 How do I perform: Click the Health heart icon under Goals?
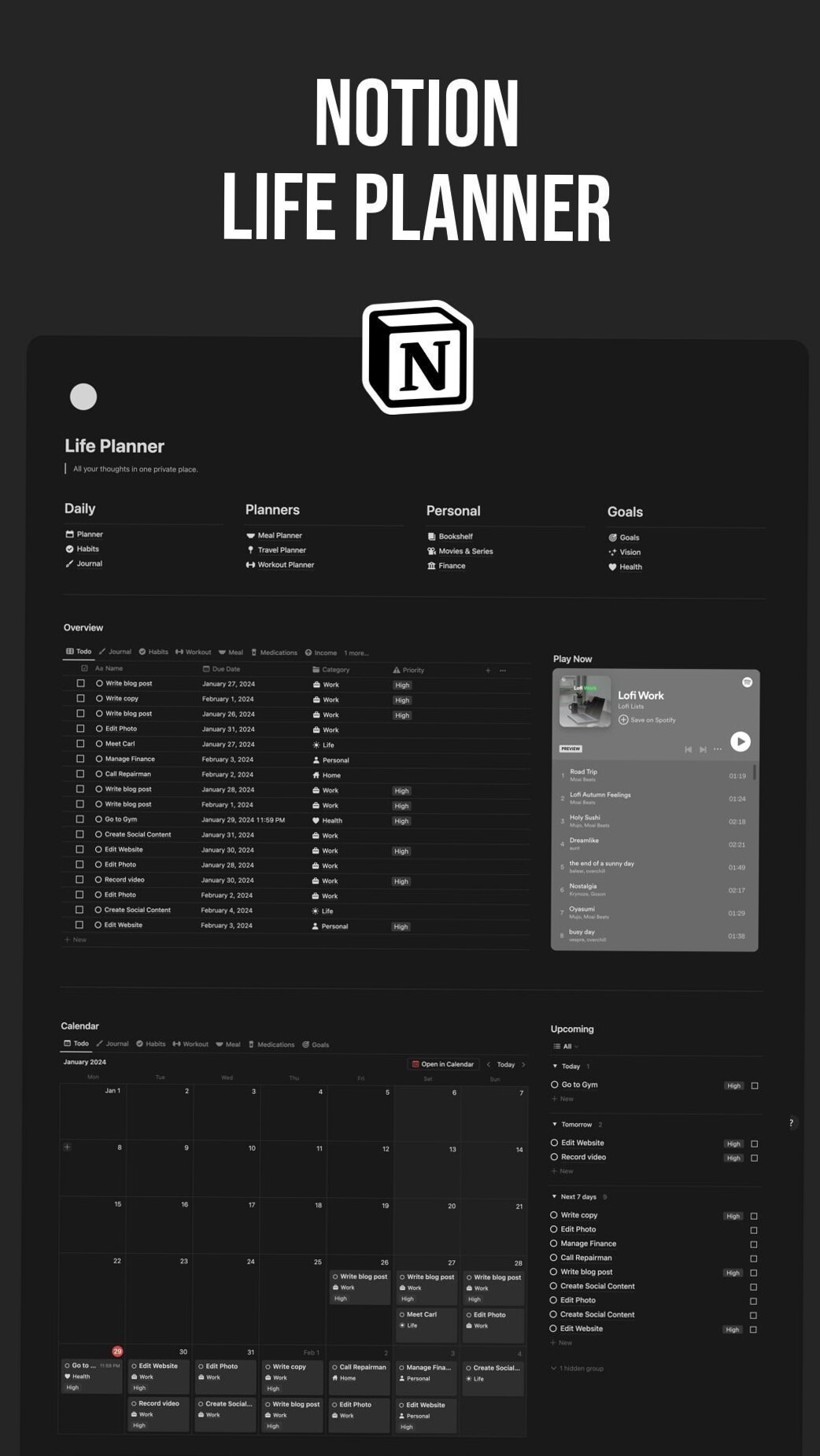(612, 567)
